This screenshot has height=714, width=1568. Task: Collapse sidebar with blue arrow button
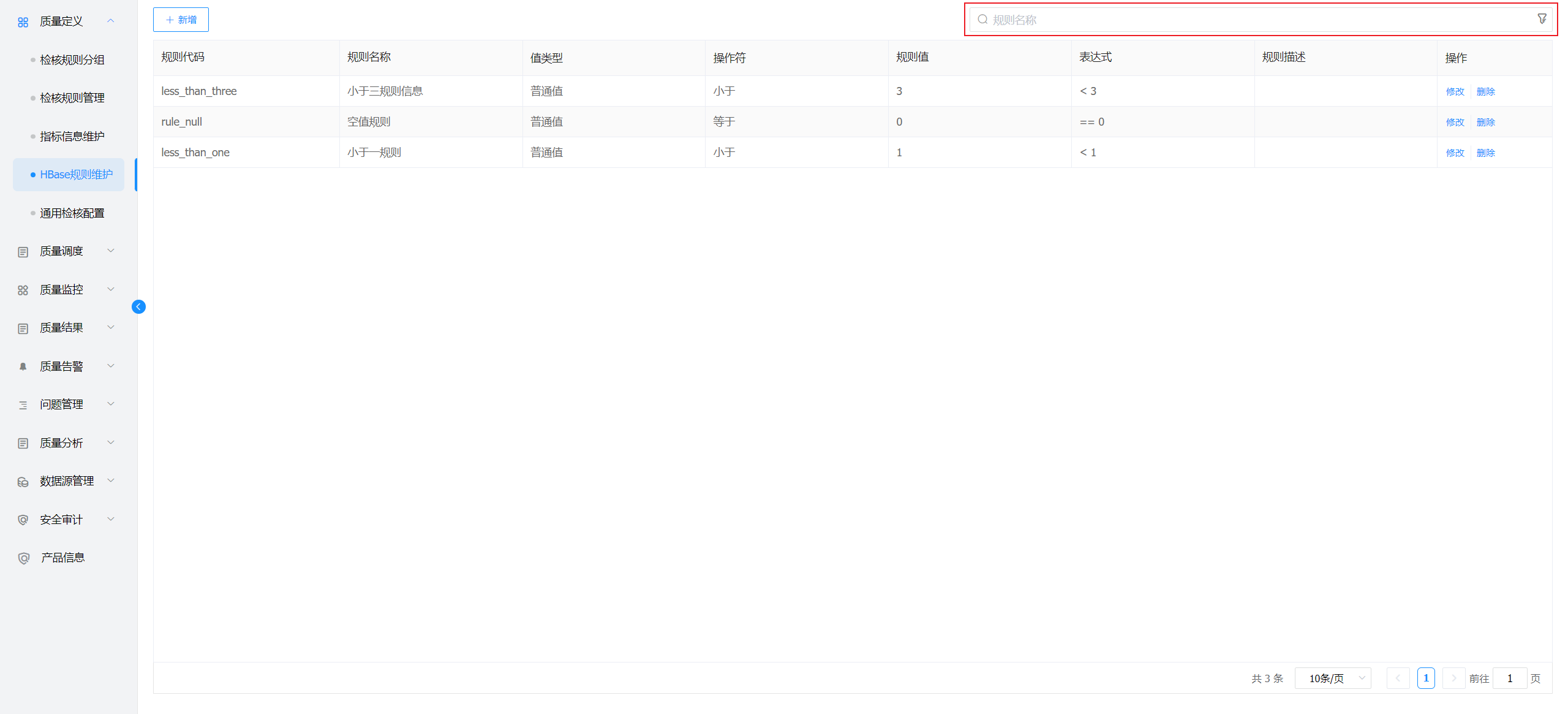click(x=138, y=306)
